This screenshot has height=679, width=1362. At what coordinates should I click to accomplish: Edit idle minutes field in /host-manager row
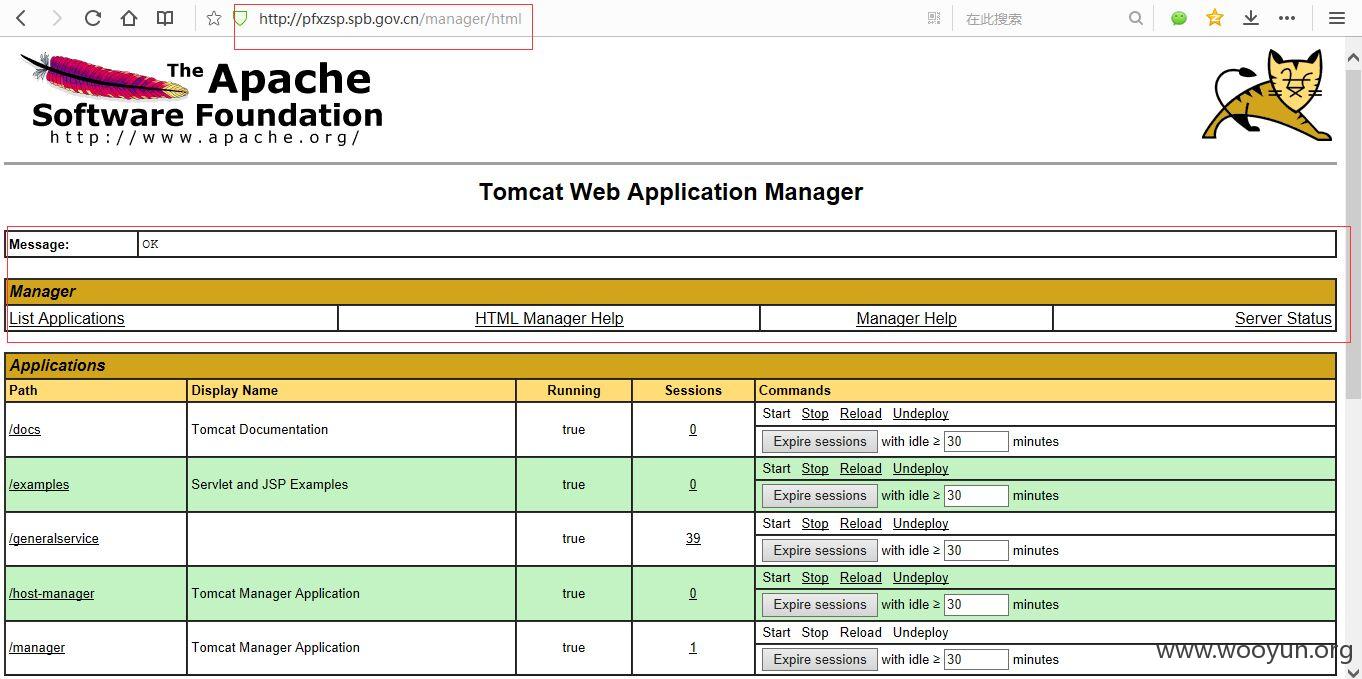tap(976, 604)
